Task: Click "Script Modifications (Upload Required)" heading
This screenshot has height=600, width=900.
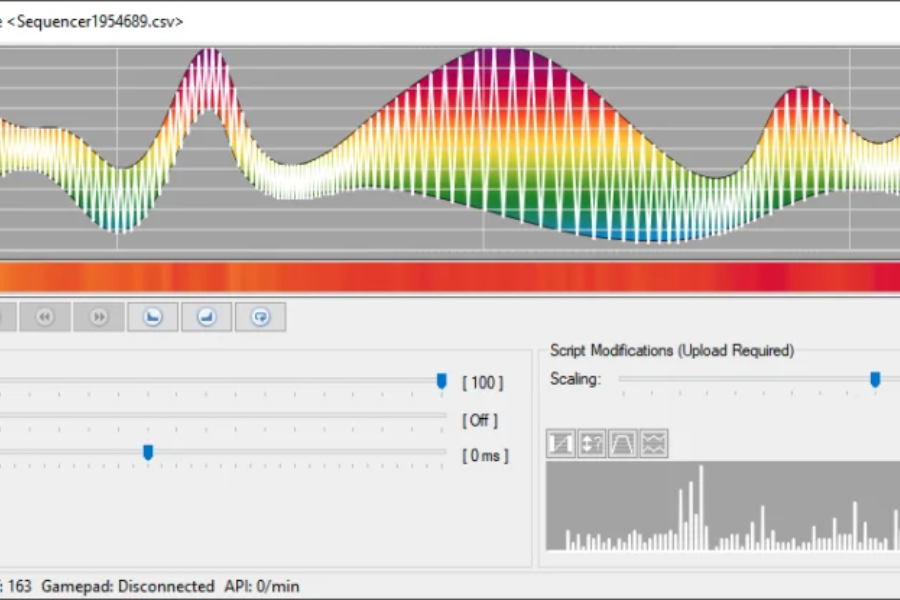Action: (x=672, y=350)
